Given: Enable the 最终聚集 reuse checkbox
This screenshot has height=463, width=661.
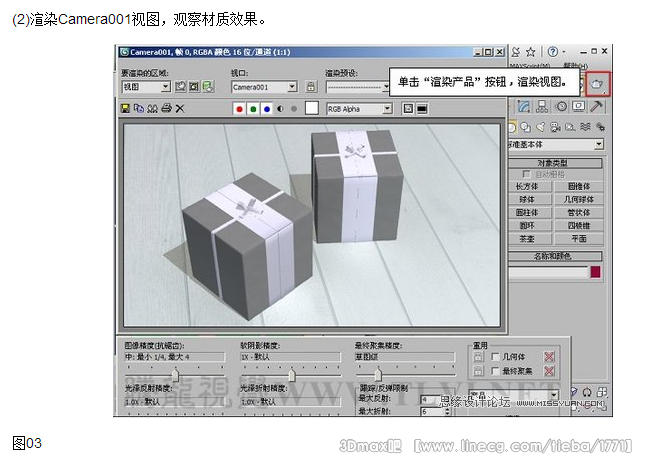Looking at the screenshot, I should point(496,371).
